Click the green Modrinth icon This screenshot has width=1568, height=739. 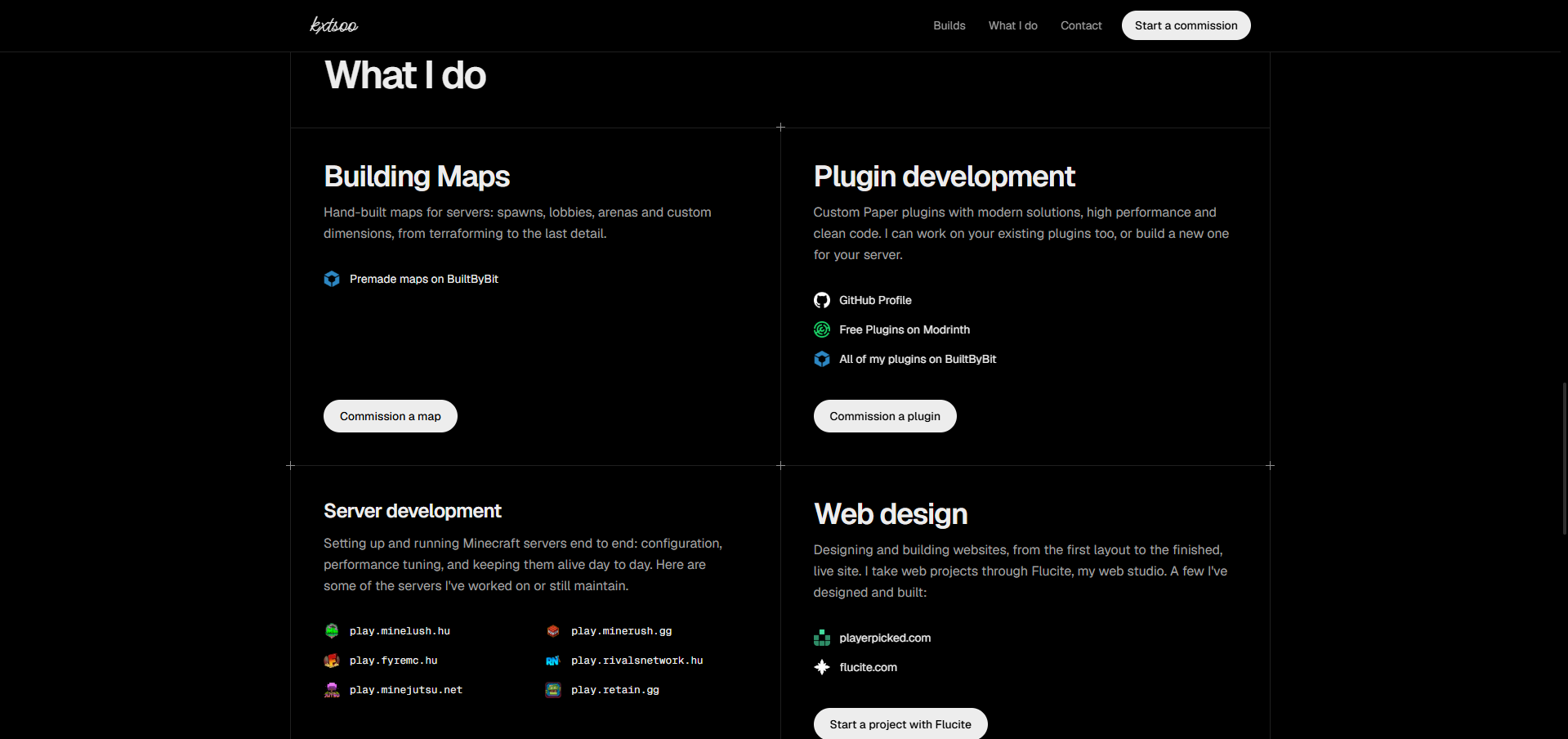(822, 329)
